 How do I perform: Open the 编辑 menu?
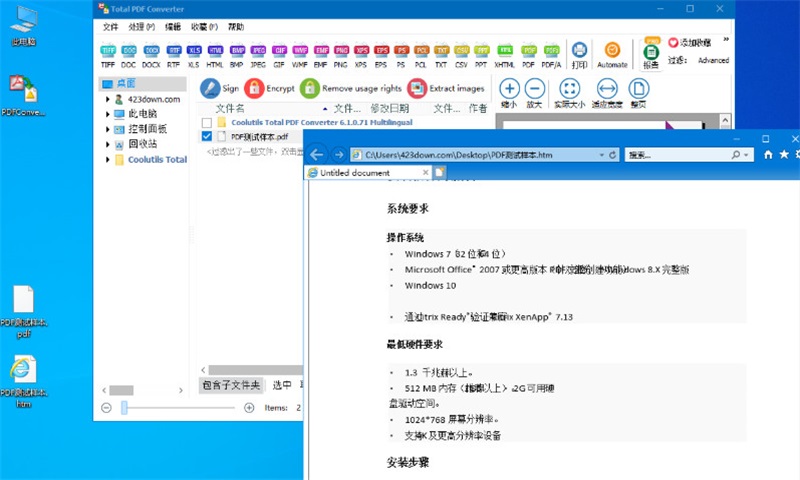click(173, 27)
